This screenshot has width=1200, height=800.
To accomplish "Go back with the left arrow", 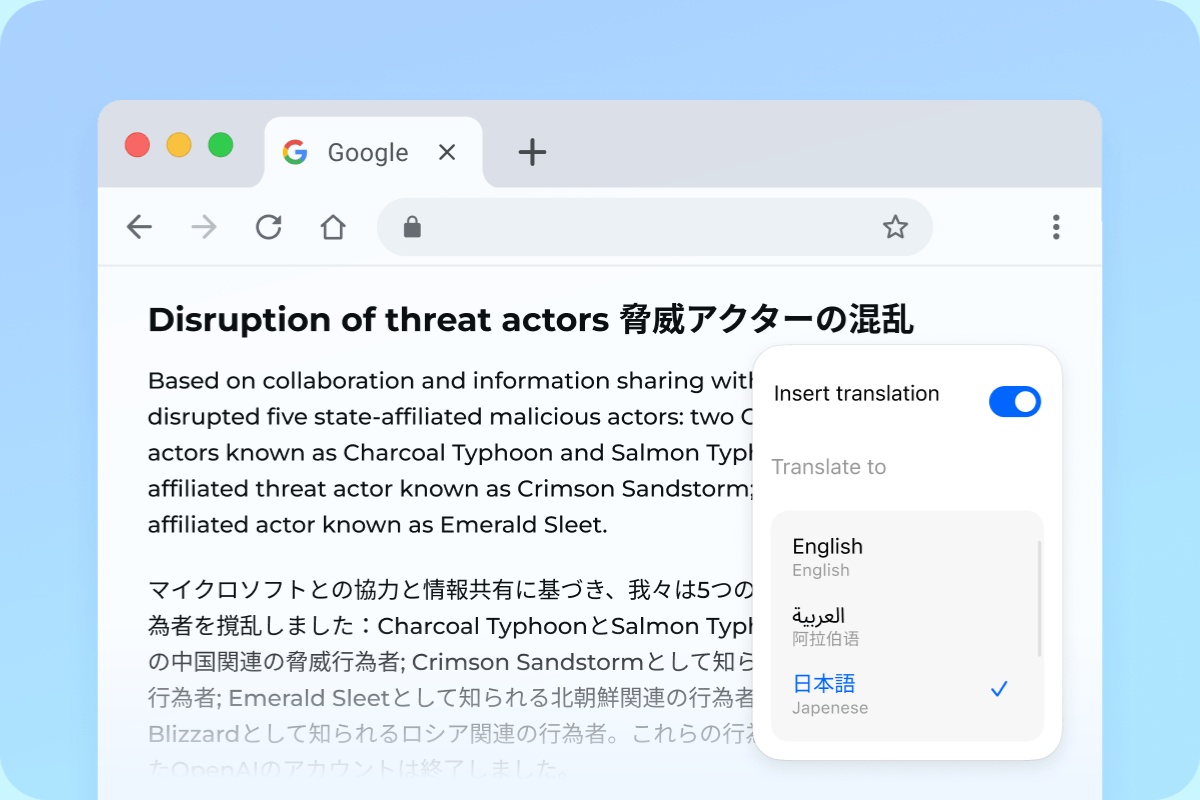I will [x=139, y=228].
